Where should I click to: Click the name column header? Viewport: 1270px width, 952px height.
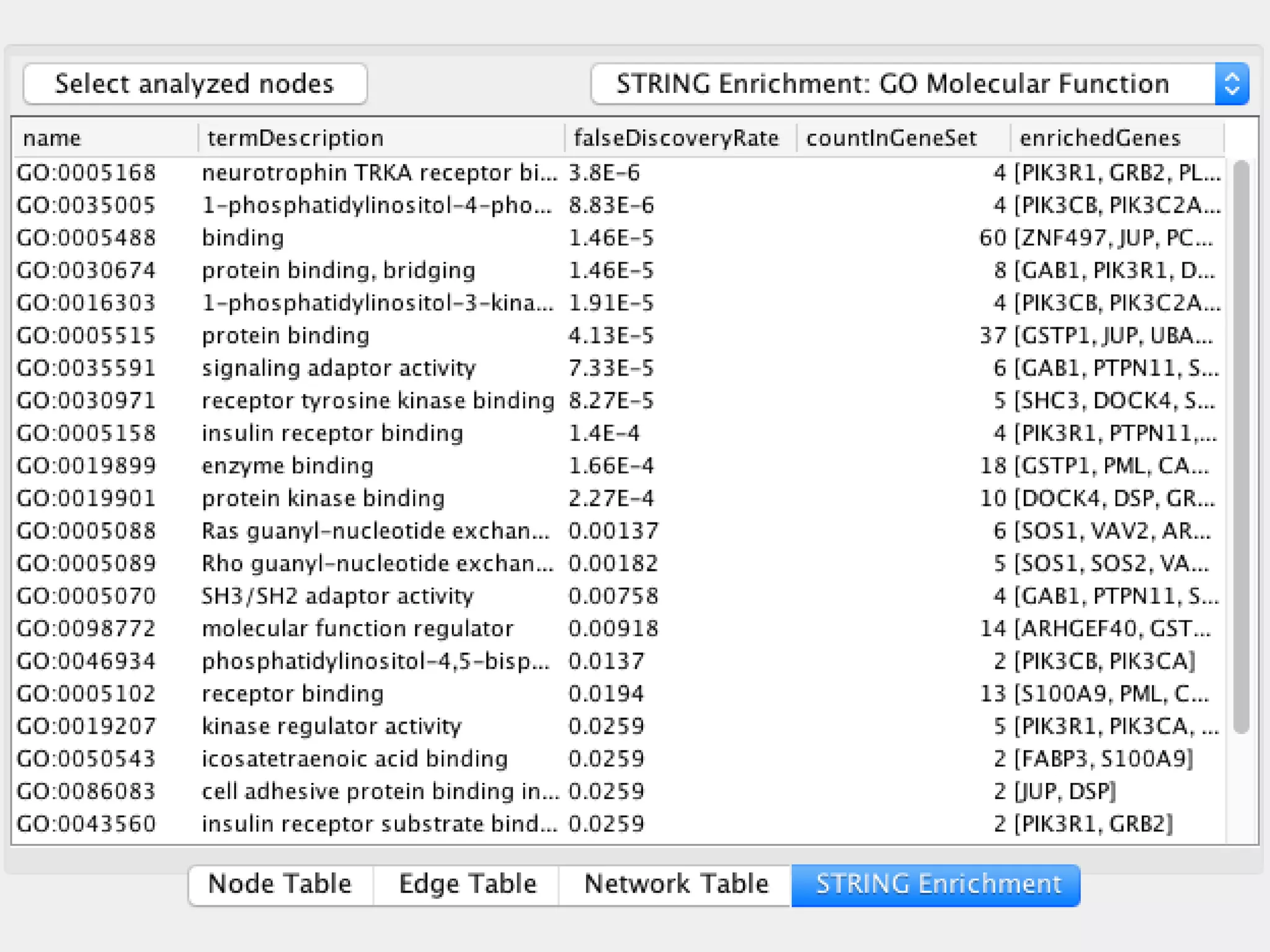point(52,138)
